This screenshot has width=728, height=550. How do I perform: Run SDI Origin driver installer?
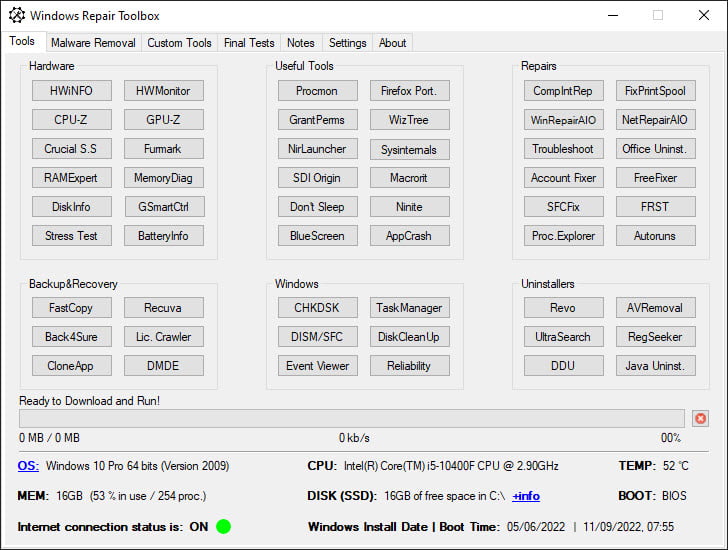[x=318, y=178]
